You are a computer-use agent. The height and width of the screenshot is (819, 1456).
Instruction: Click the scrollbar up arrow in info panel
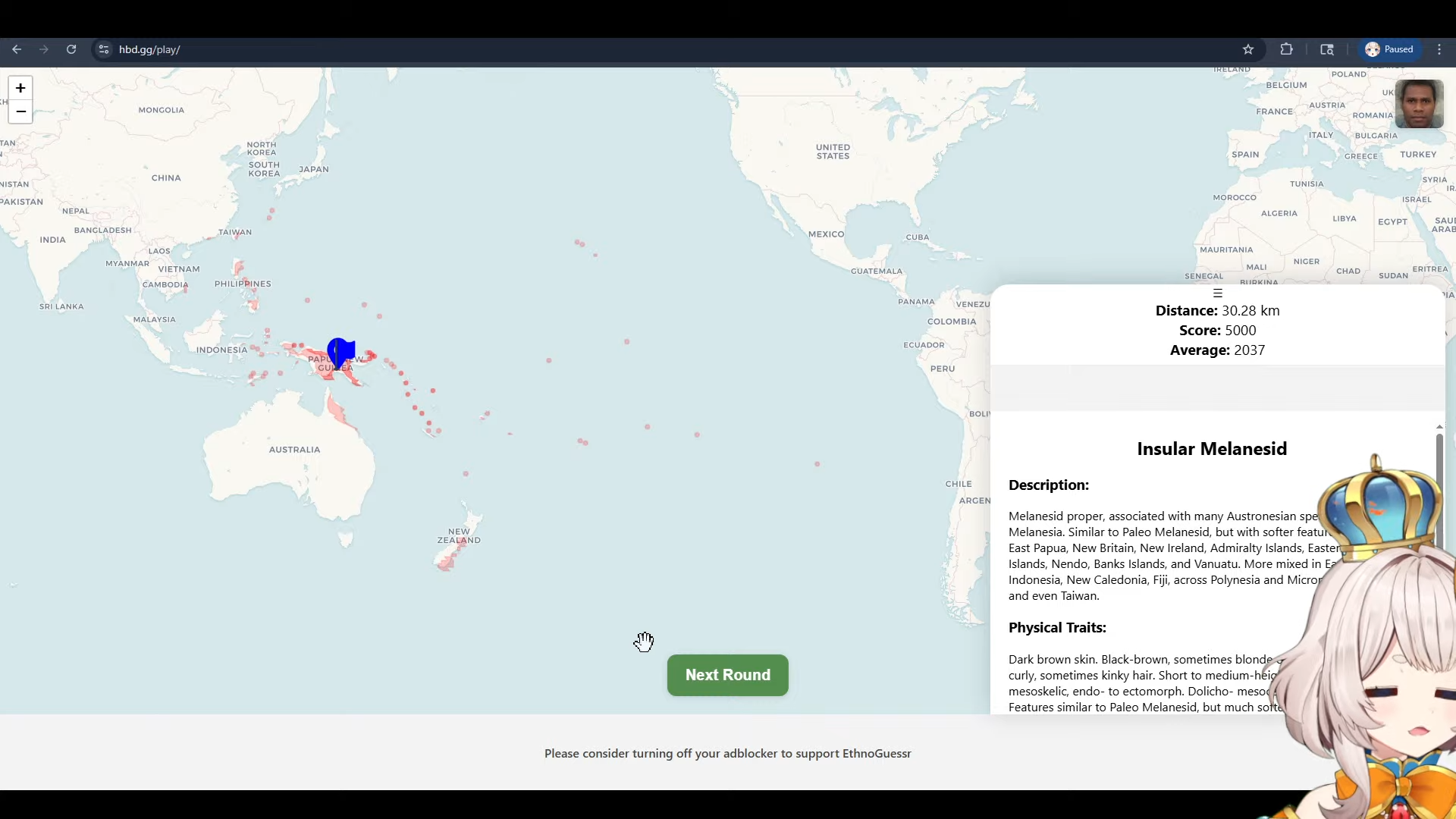(x=1439, y=427)
